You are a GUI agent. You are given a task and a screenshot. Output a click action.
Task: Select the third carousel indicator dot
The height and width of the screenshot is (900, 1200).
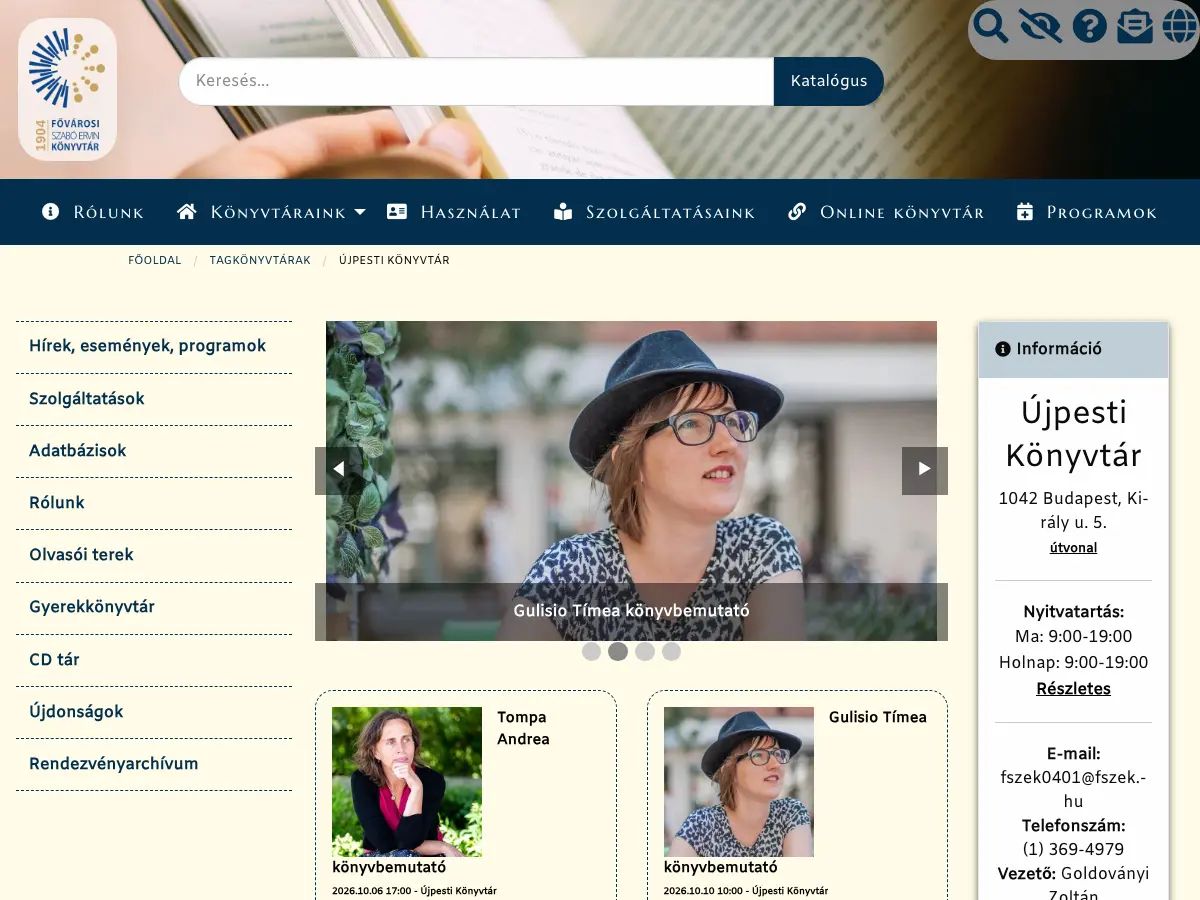pos(645,651)
